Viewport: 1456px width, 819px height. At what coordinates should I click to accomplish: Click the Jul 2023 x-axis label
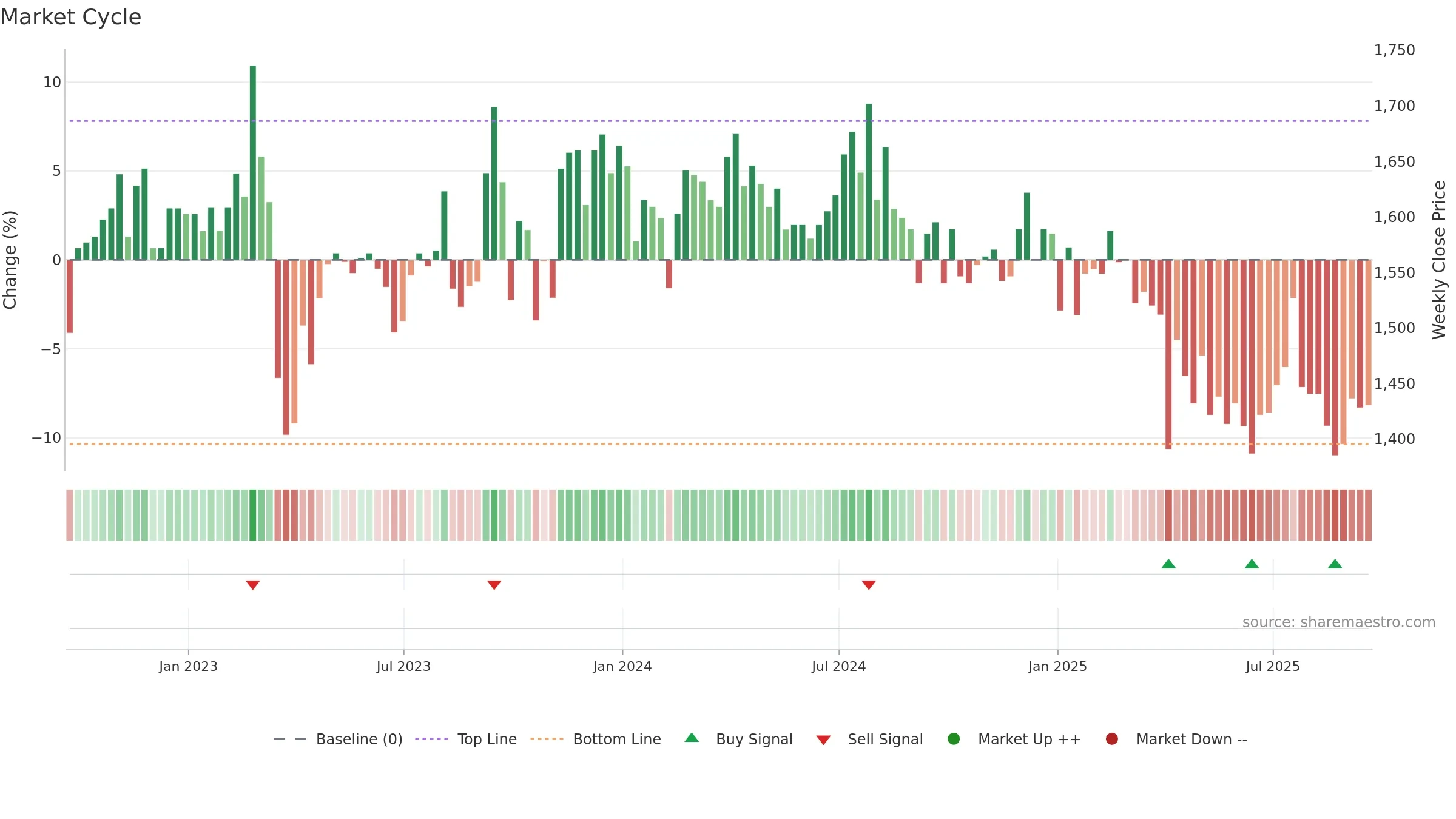(403, 666)
